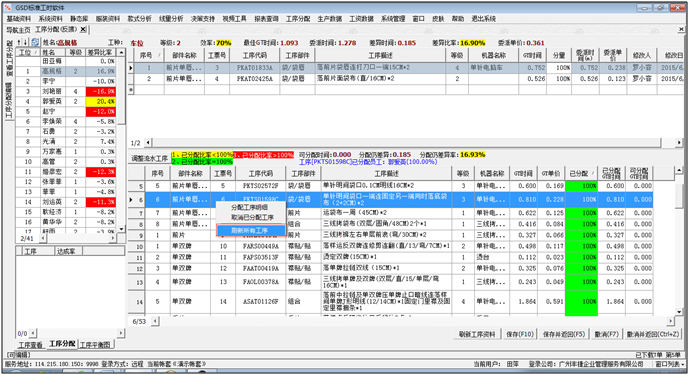Click the GSD app icon in title bar
690x375 pixels.
(x=8, y=7)
